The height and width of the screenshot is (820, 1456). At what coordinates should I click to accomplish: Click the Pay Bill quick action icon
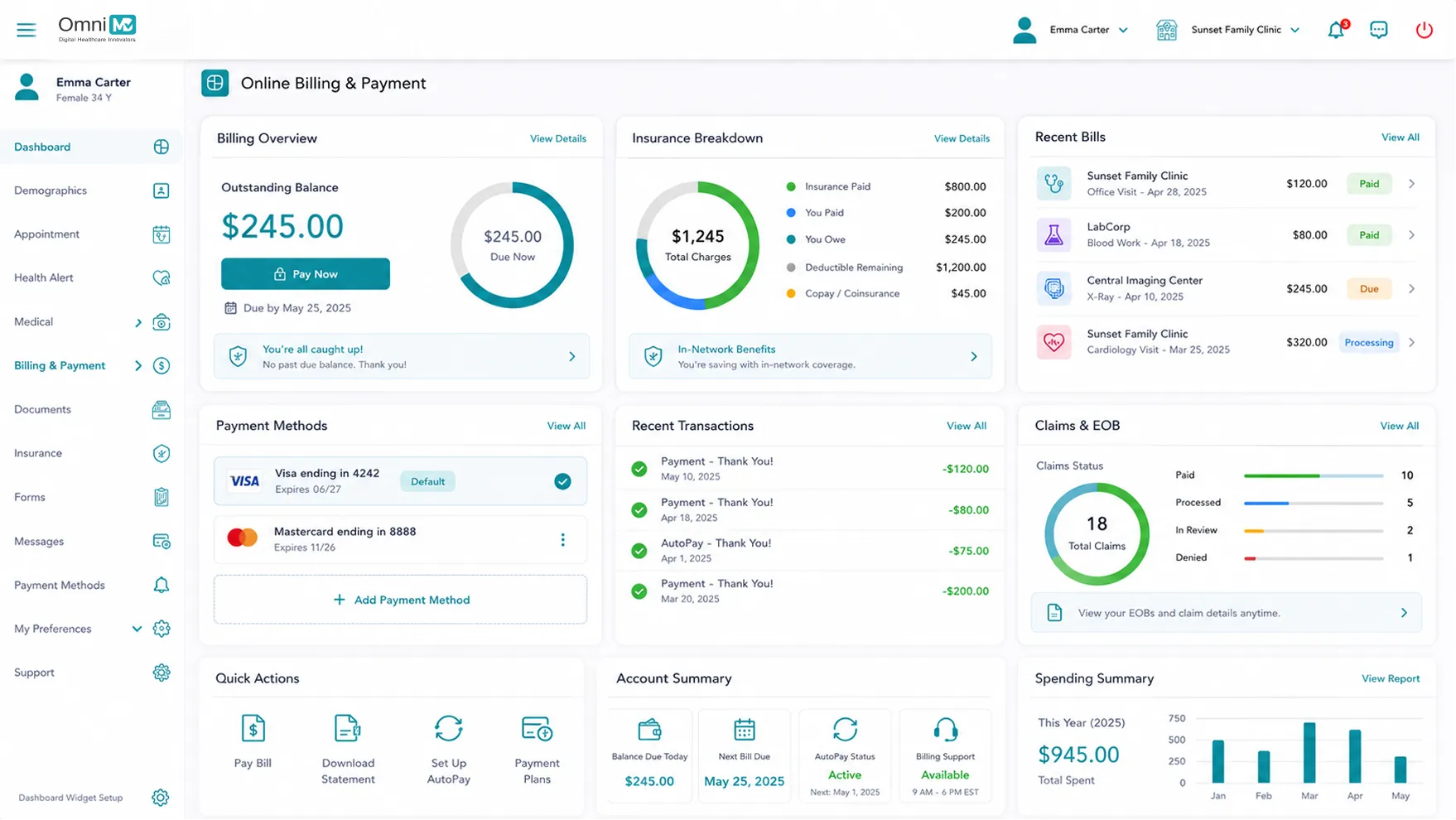[x=253, y=729]
